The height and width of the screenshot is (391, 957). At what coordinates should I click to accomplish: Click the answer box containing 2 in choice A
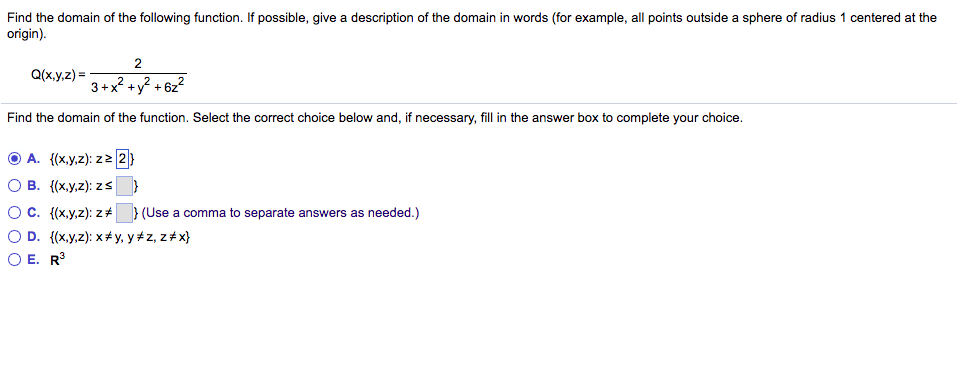pos(123,159)
